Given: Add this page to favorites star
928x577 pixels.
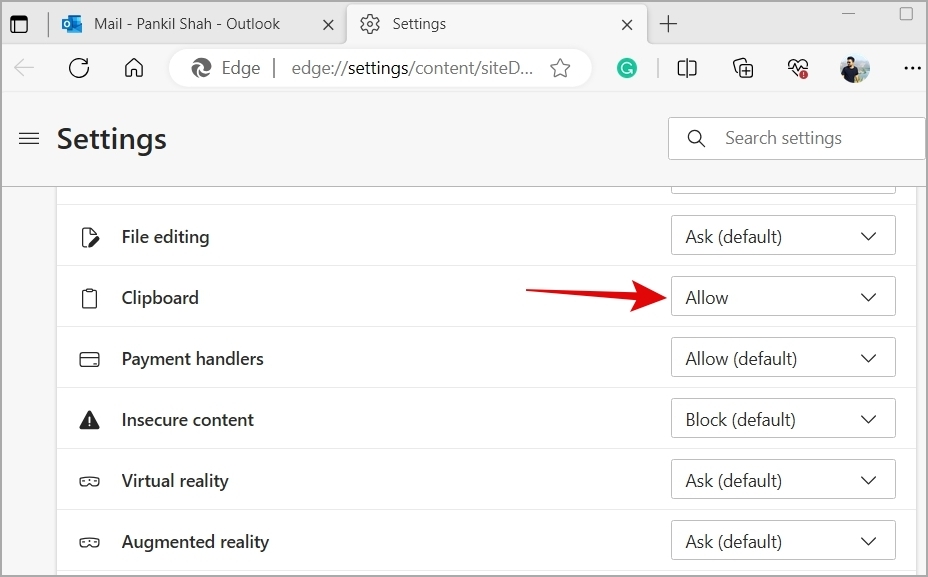Looking at the screenshot, I should [560, 68].
